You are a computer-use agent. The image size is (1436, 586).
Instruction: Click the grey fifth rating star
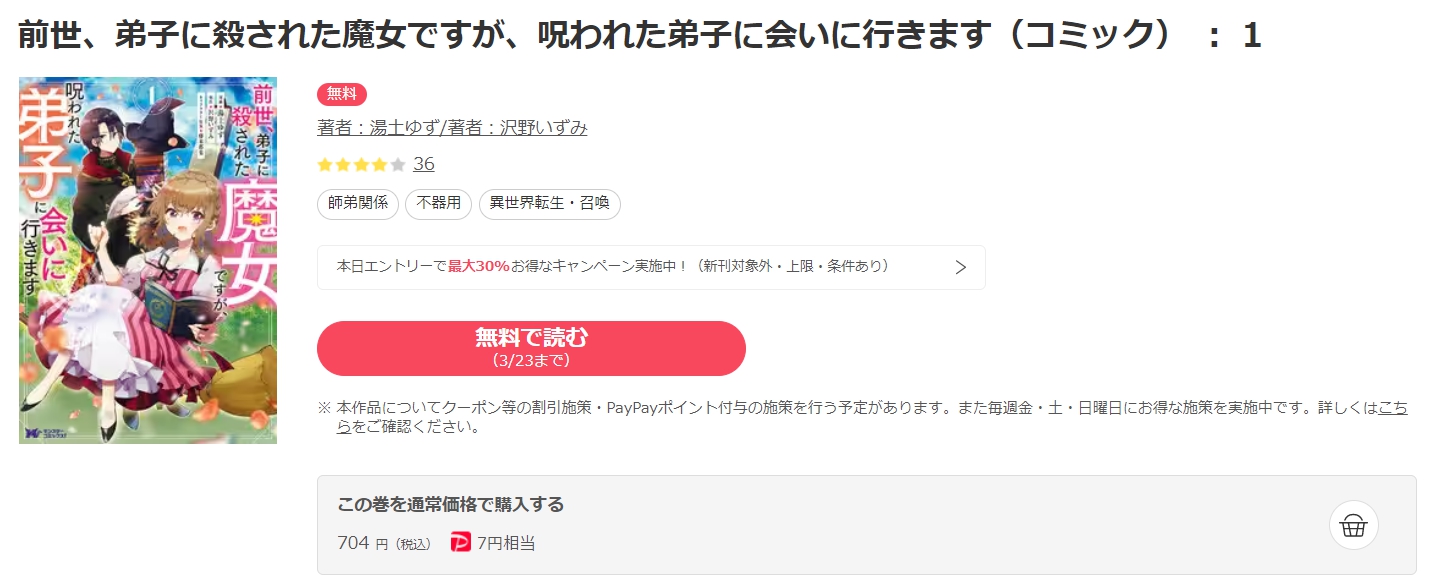398,165
